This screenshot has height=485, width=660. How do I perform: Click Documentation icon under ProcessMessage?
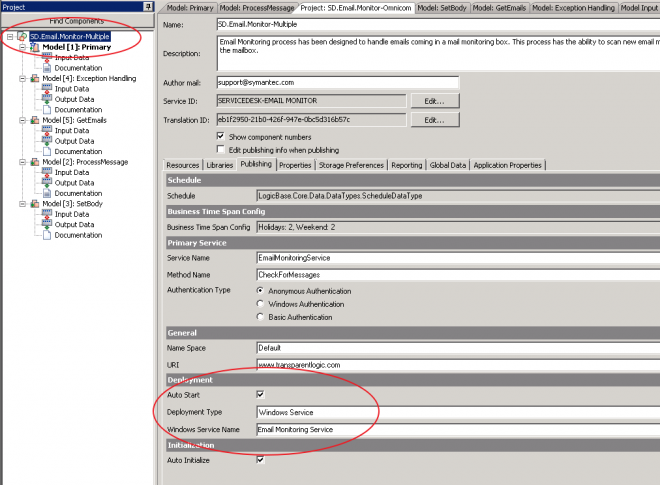pyautogui.click(x=47, y=193)
